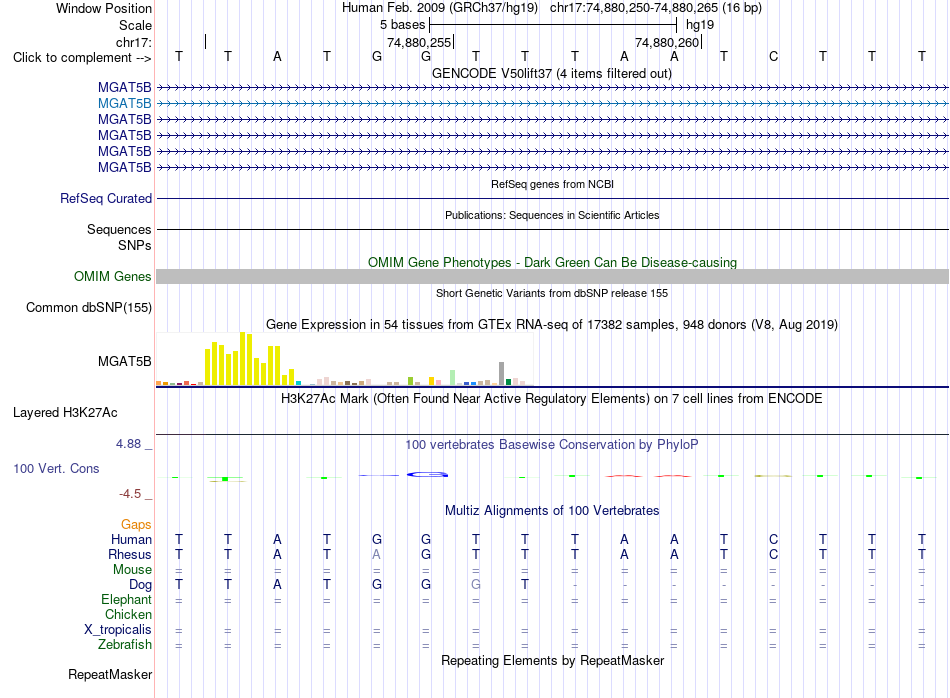The width and height of the screenshot is (950, 698).
Task: Open the 'H3K27Ac Mark' ENCODE track title
Action: (552, 398)
